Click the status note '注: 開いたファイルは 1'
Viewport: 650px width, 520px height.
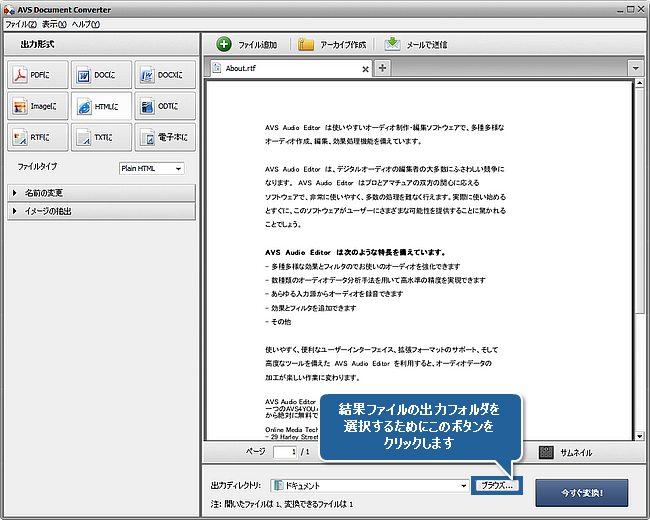(x=247, y=504)
